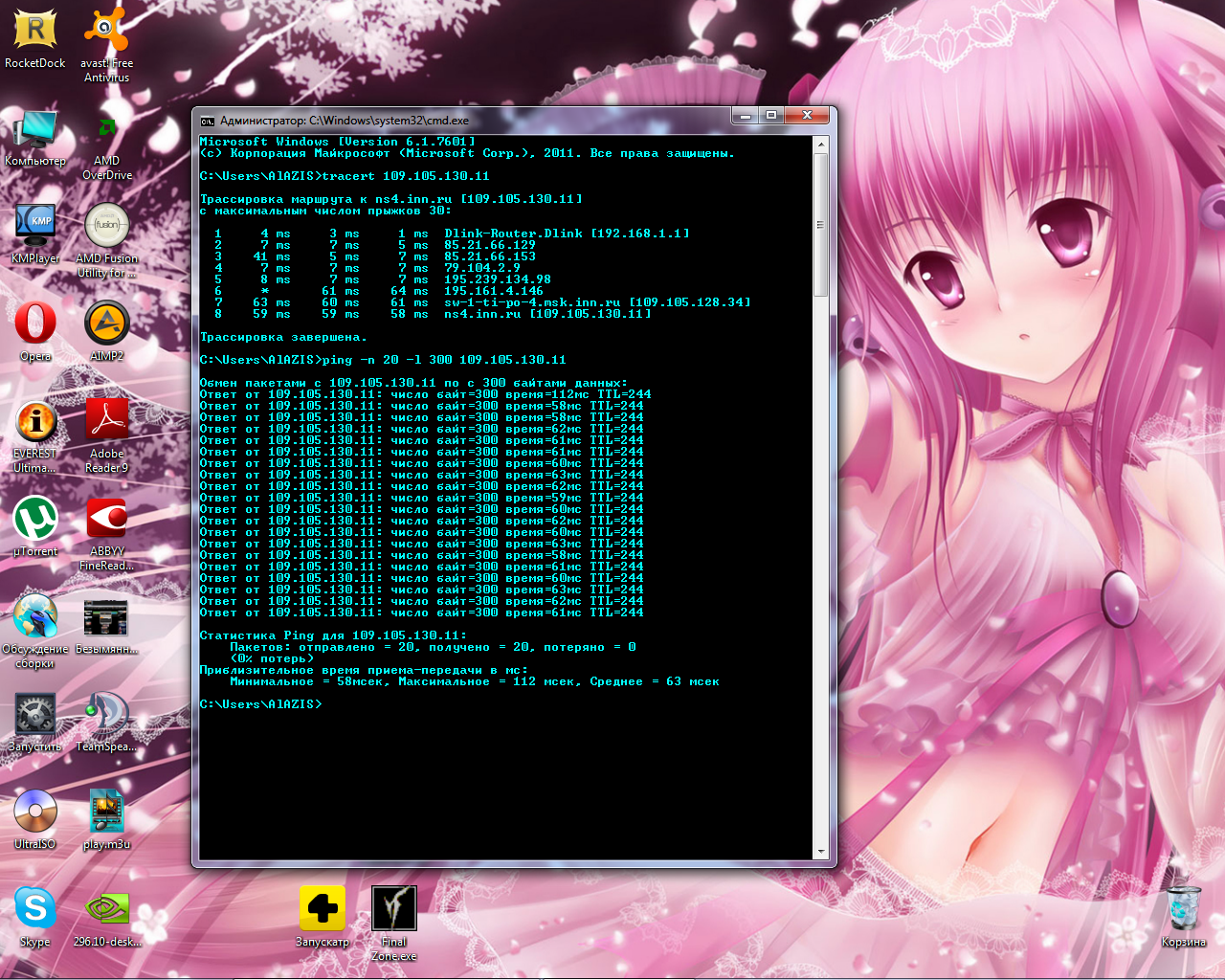Screen dimensions: 1225x980
Task: Select the Безымянный image file icon
Action: click(106, 626)
